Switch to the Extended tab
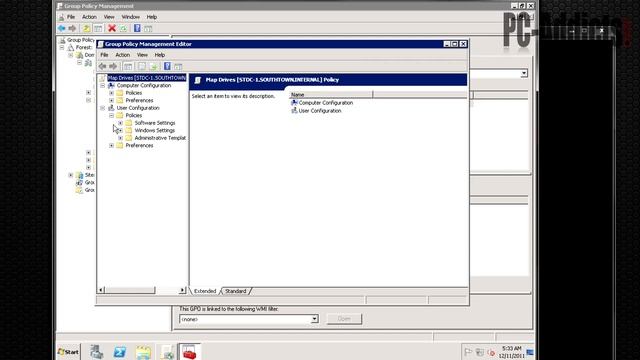Image resolution: width=640 pixels, height=360 pixels. pos(205,291)
